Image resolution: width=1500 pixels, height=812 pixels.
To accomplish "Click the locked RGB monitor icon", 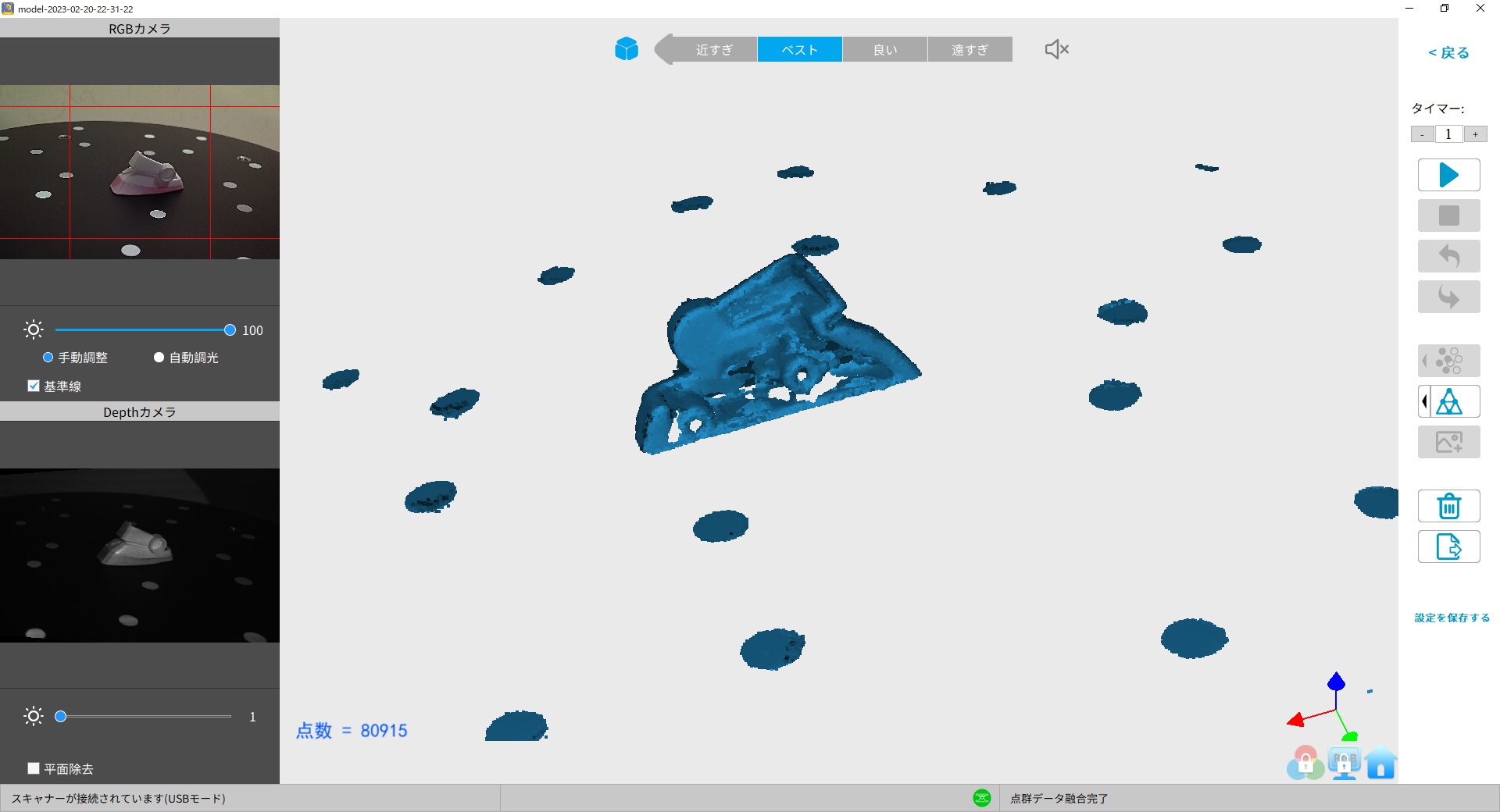I will 1344,764.
